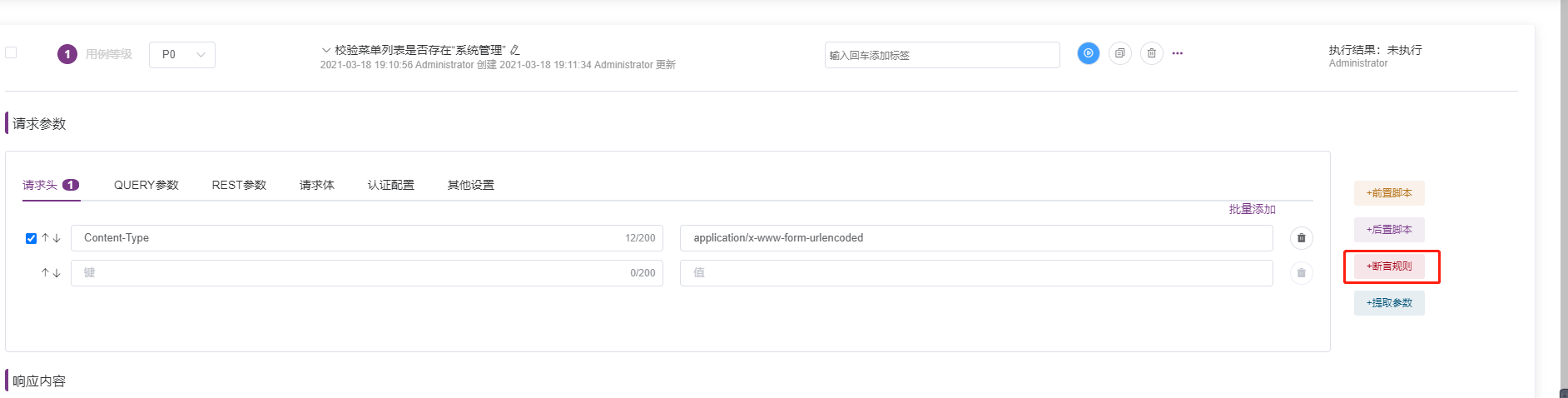Select the test case checkbox
Viewport: 1568px width, 398px height.
click(11, 52)
